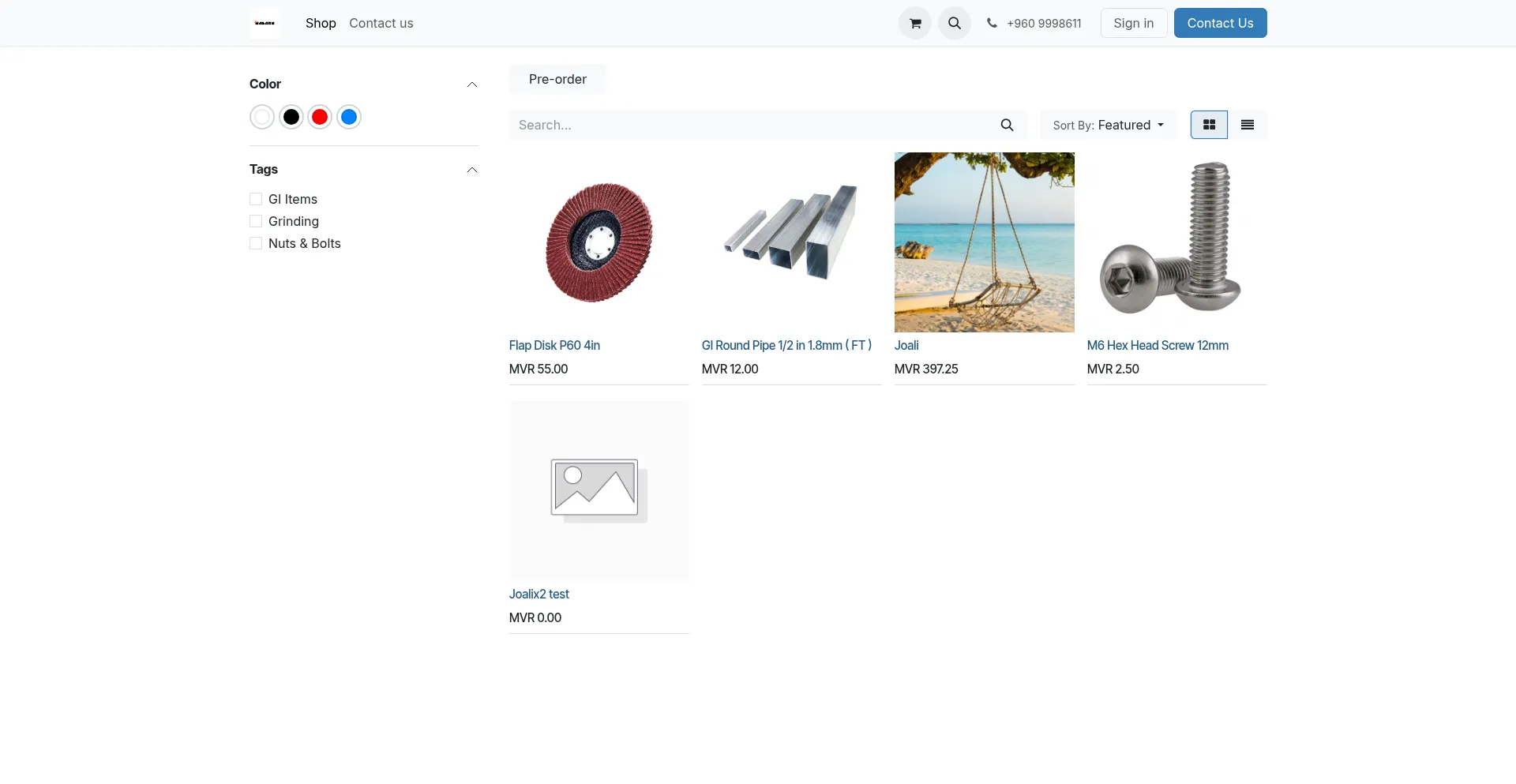Open the Joalix2 test product link
Viewport: 1516px width, 784px height.
(538, 594)
